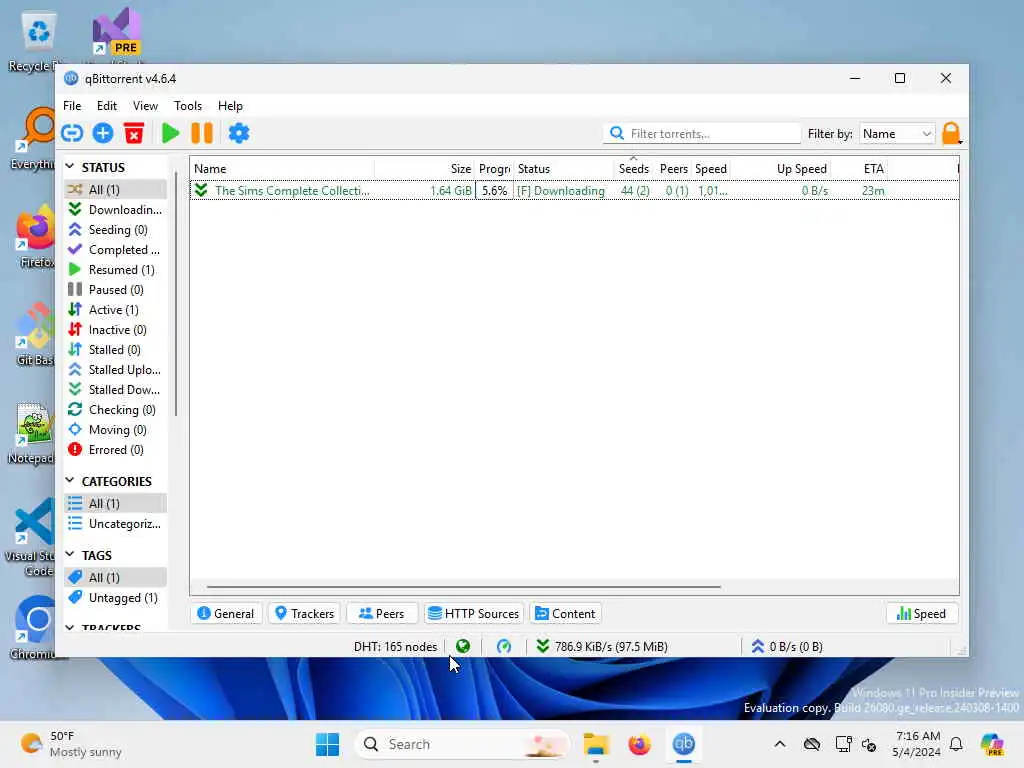Open the Windows Start menu

click(327, 744)
